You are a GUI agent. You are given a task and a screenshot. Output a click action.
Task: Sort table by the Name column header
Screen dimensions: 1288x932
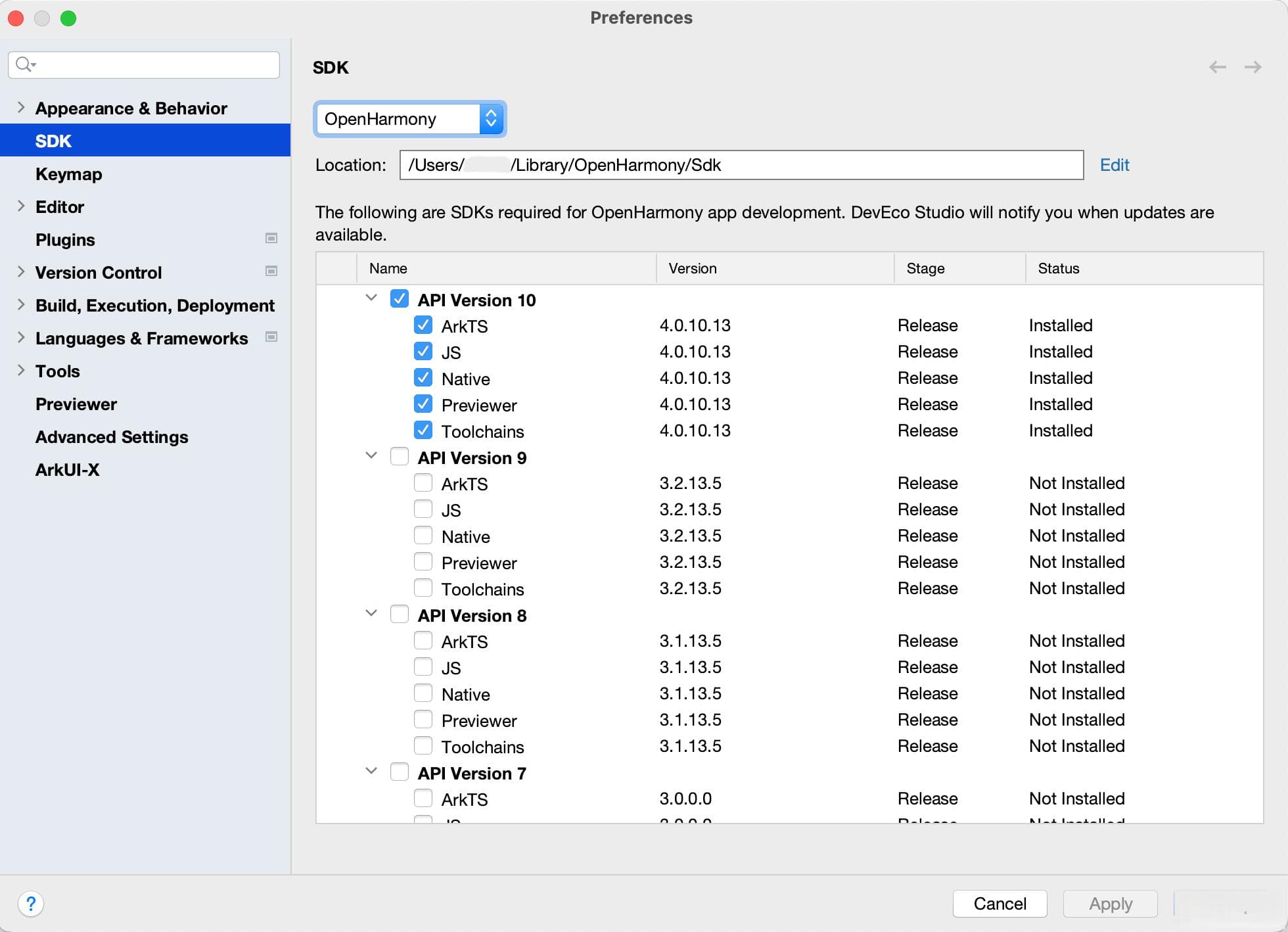(506, 268)
